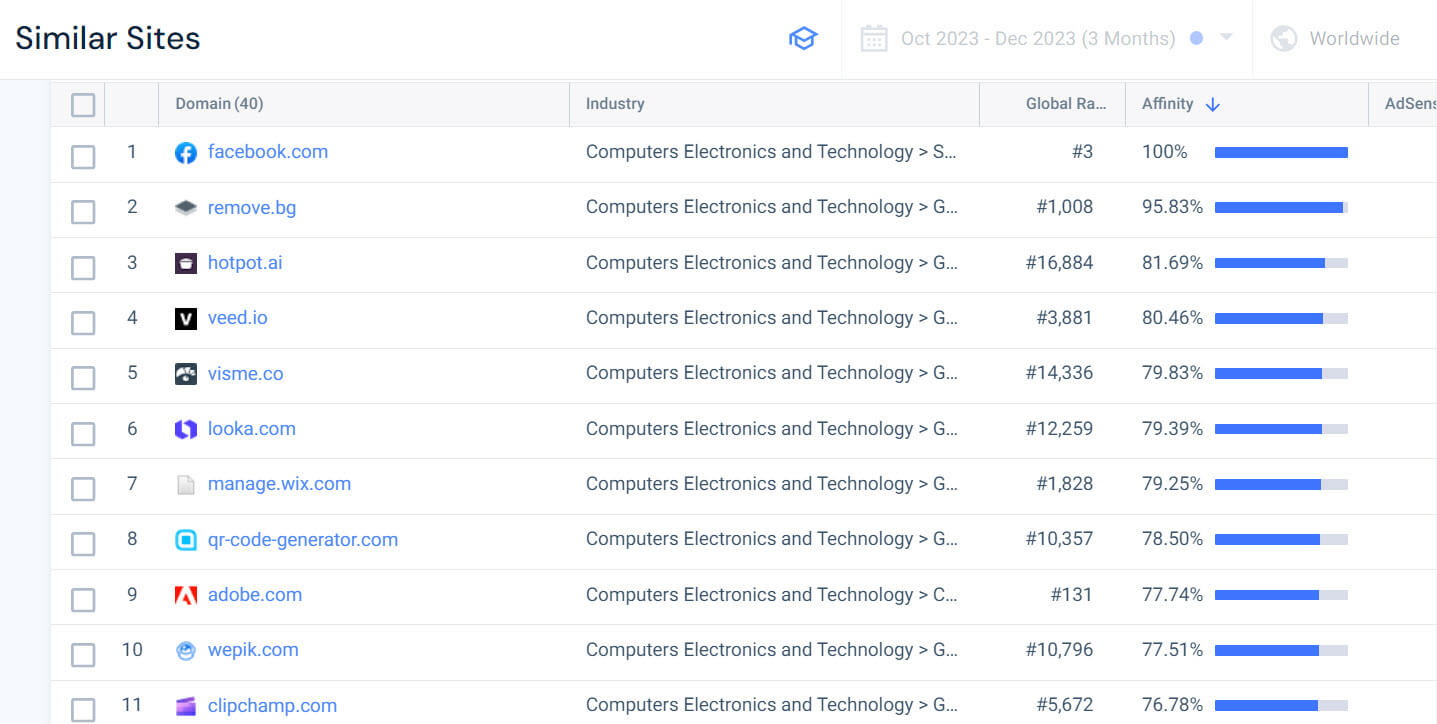The width and height of the screenshot is (1437, 724).
Task: Click the visme.co site icon
Action: (x=186, y=372)
